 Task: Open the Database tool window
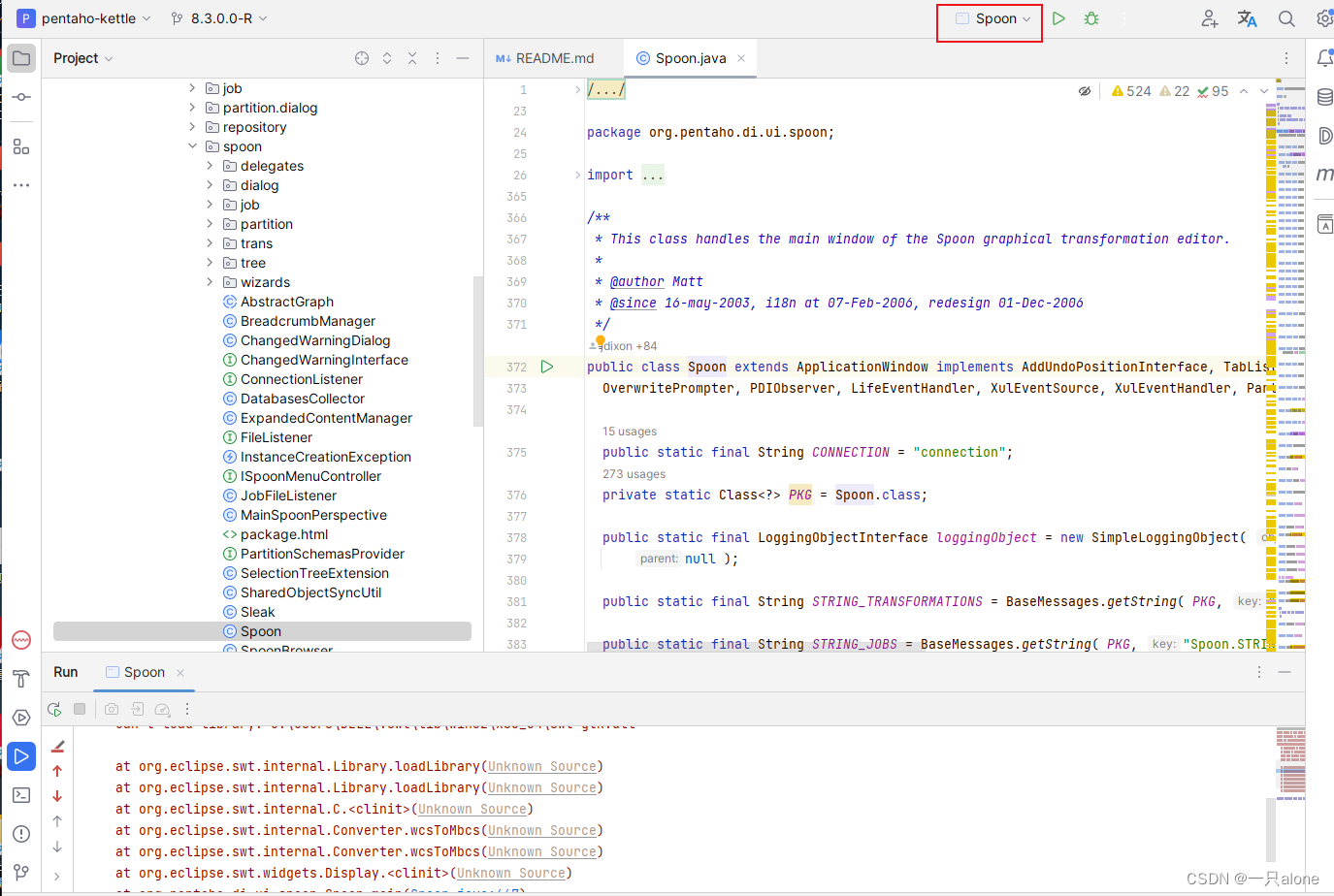click(x=1324, y=97)
